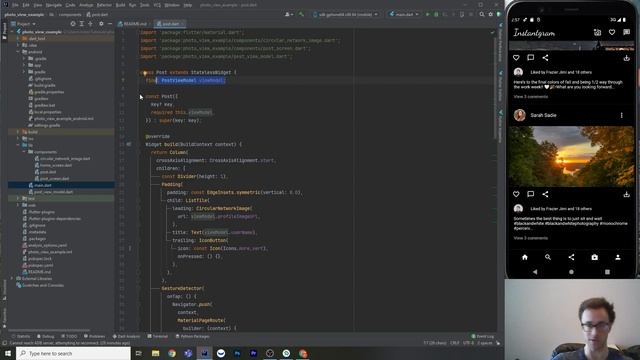This screenshot has width=640, height=360.
Task: Open heart activity icon in Instantgram header
Action: (x=612, y=32)
